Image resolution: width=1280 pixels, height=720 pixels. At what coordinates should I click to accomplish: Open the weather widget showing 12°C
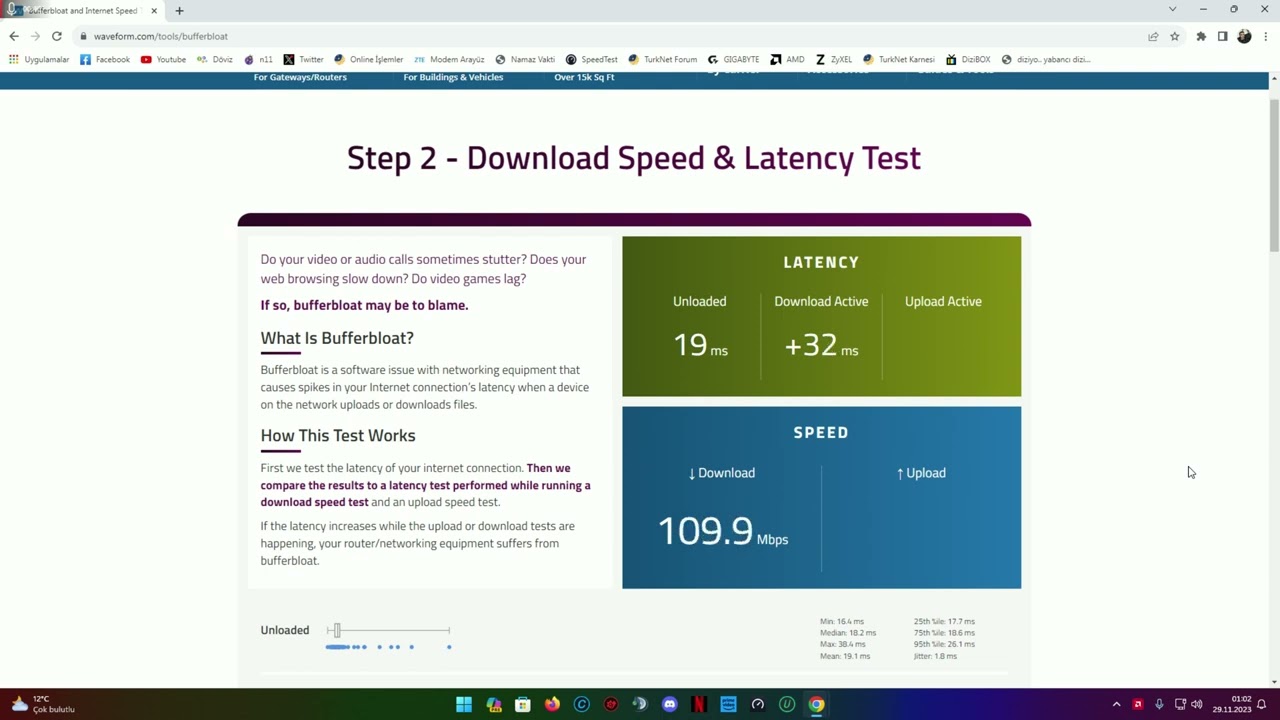tap(43, 704)
